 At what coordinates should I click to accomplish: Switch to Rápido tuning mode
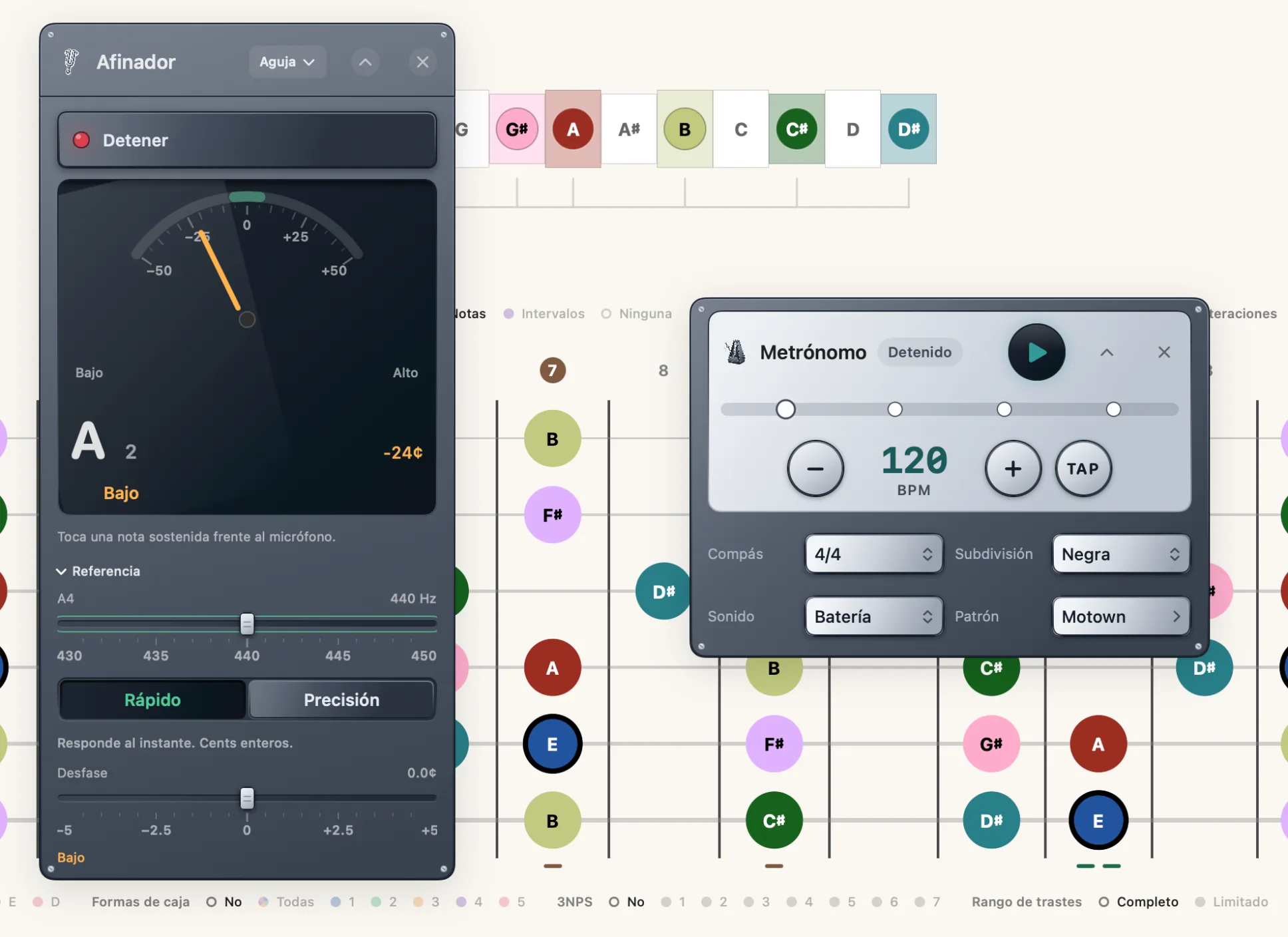point(152,699)
